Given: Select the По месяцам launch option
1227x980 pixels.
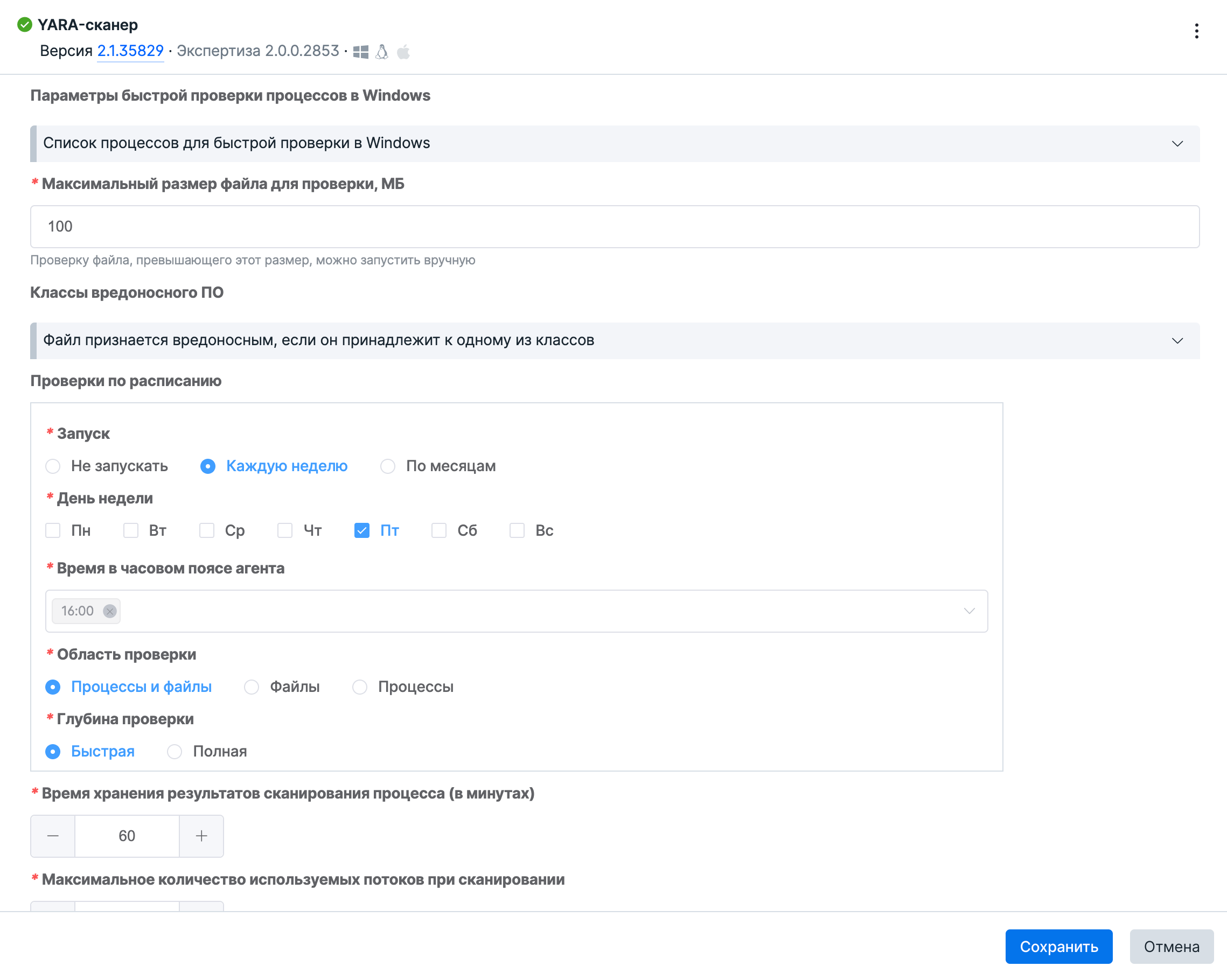Looking at the screenshot, I should coord(388,466).
